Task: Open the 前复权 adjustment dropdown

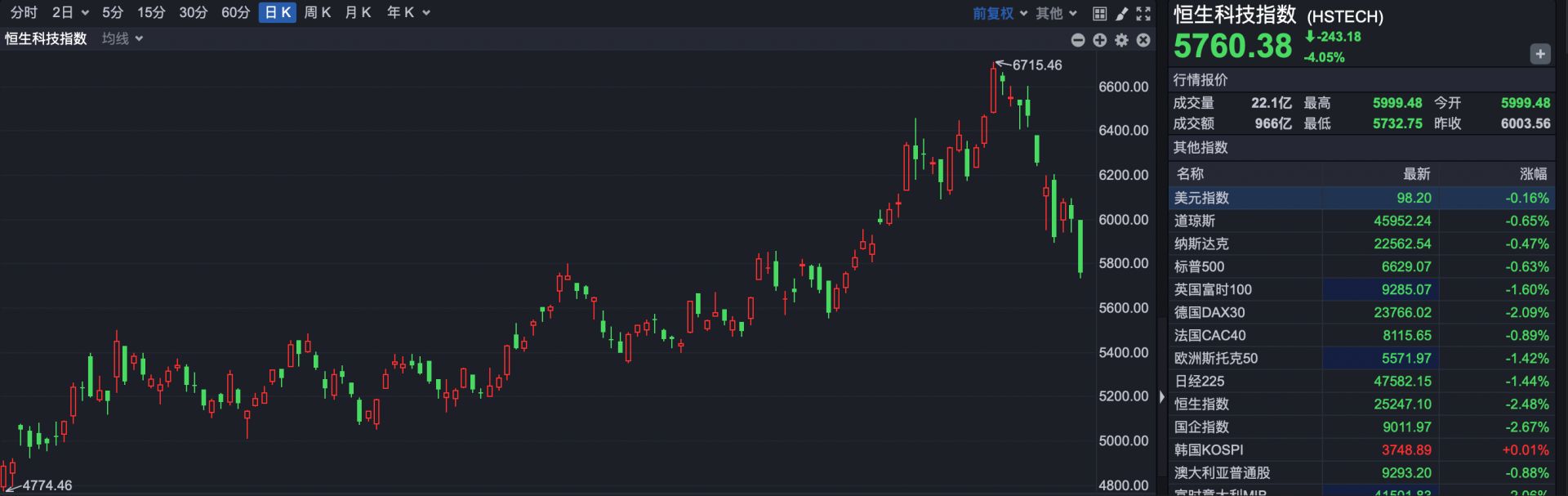Action: tap(1000, 13)
